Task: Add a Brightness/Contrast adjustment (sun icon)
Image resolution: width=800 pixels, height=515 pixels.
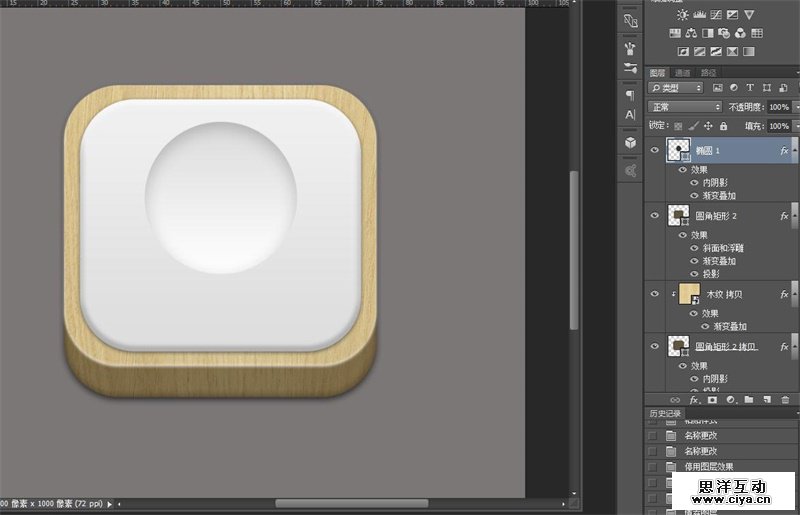Action: click(683, 15)
